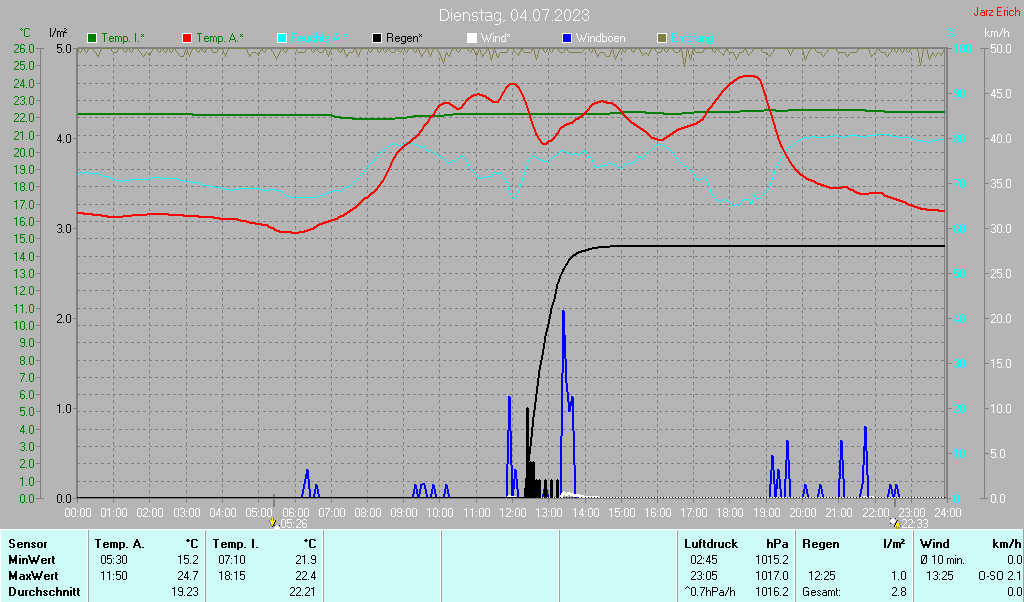Select the cyan Feuchte A. legend swatch
The height and width of the screenshot is (602, 1024).
[x=282, y=39]
